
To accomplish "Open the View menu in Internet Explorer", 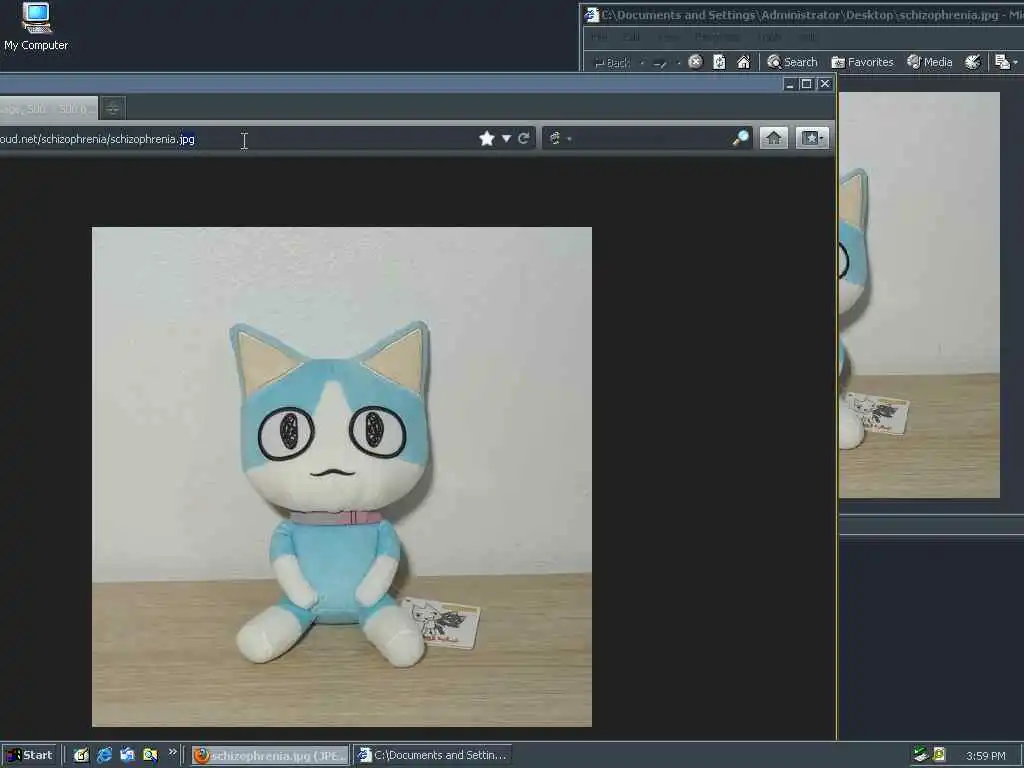I will [668, 37].
